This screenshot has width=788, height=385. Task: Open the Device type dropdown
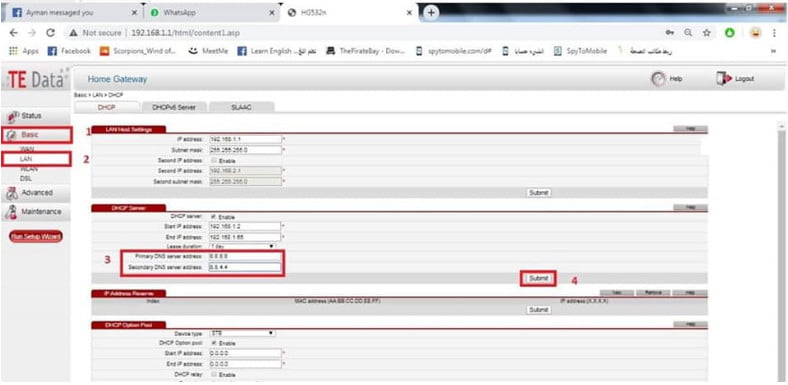(x=242, y=333)
